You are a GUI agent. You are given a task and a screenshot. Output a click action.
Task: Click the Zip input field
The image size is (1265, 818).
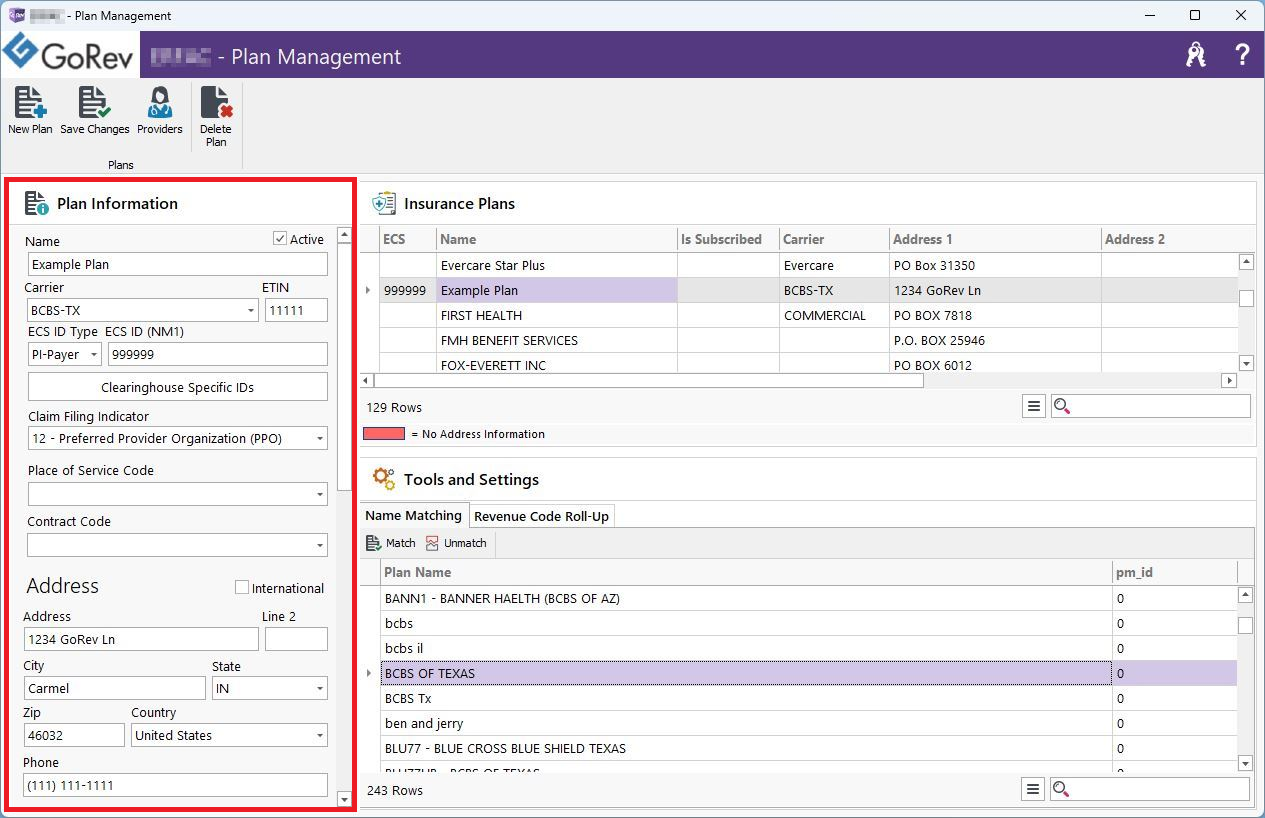tap(75, 735)
